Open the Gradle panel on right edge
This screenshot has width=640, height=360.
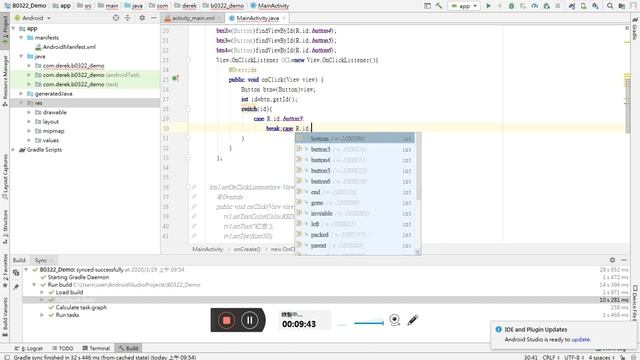635,29
